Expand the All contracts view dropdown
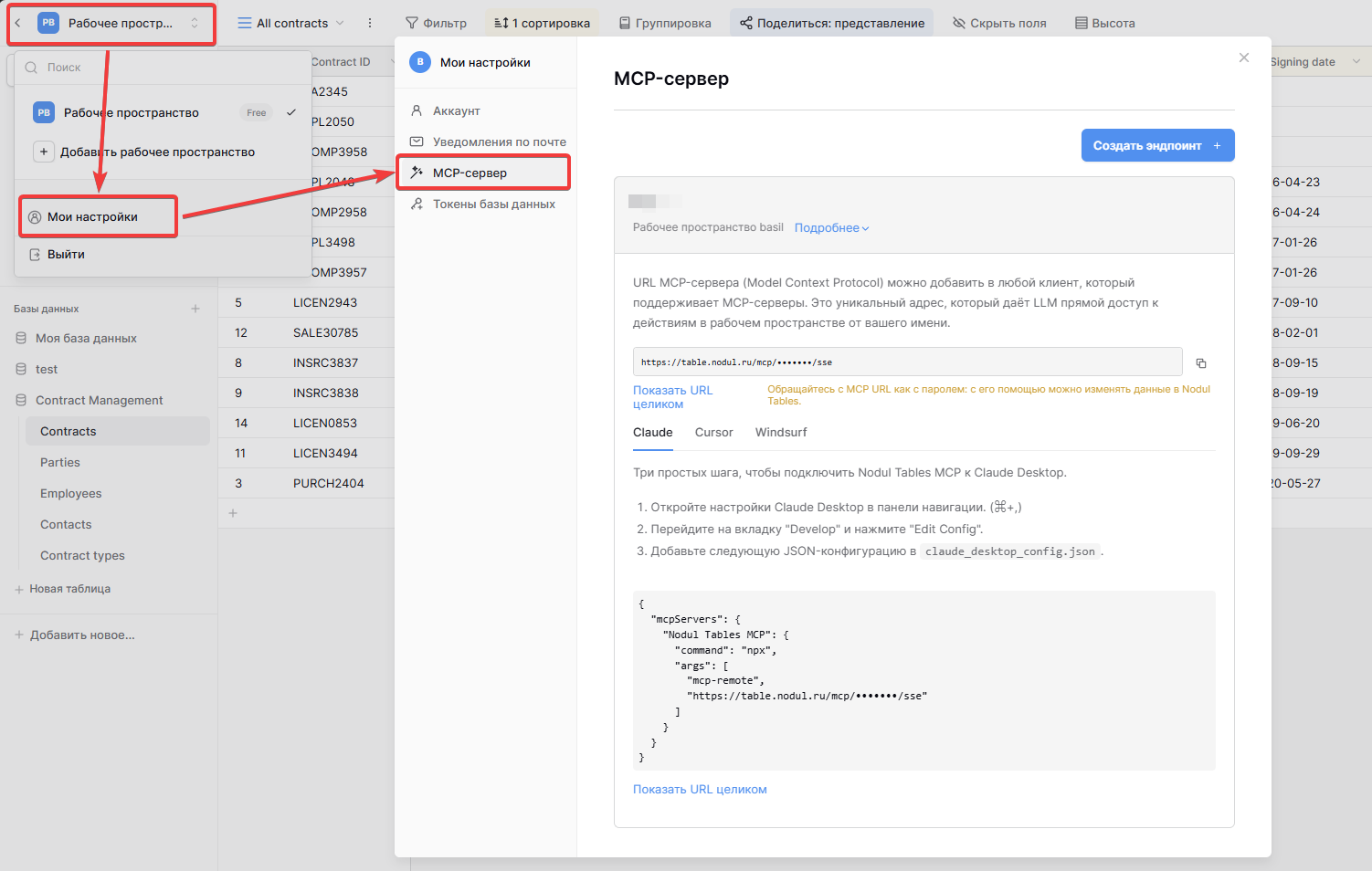 point(291,23)
